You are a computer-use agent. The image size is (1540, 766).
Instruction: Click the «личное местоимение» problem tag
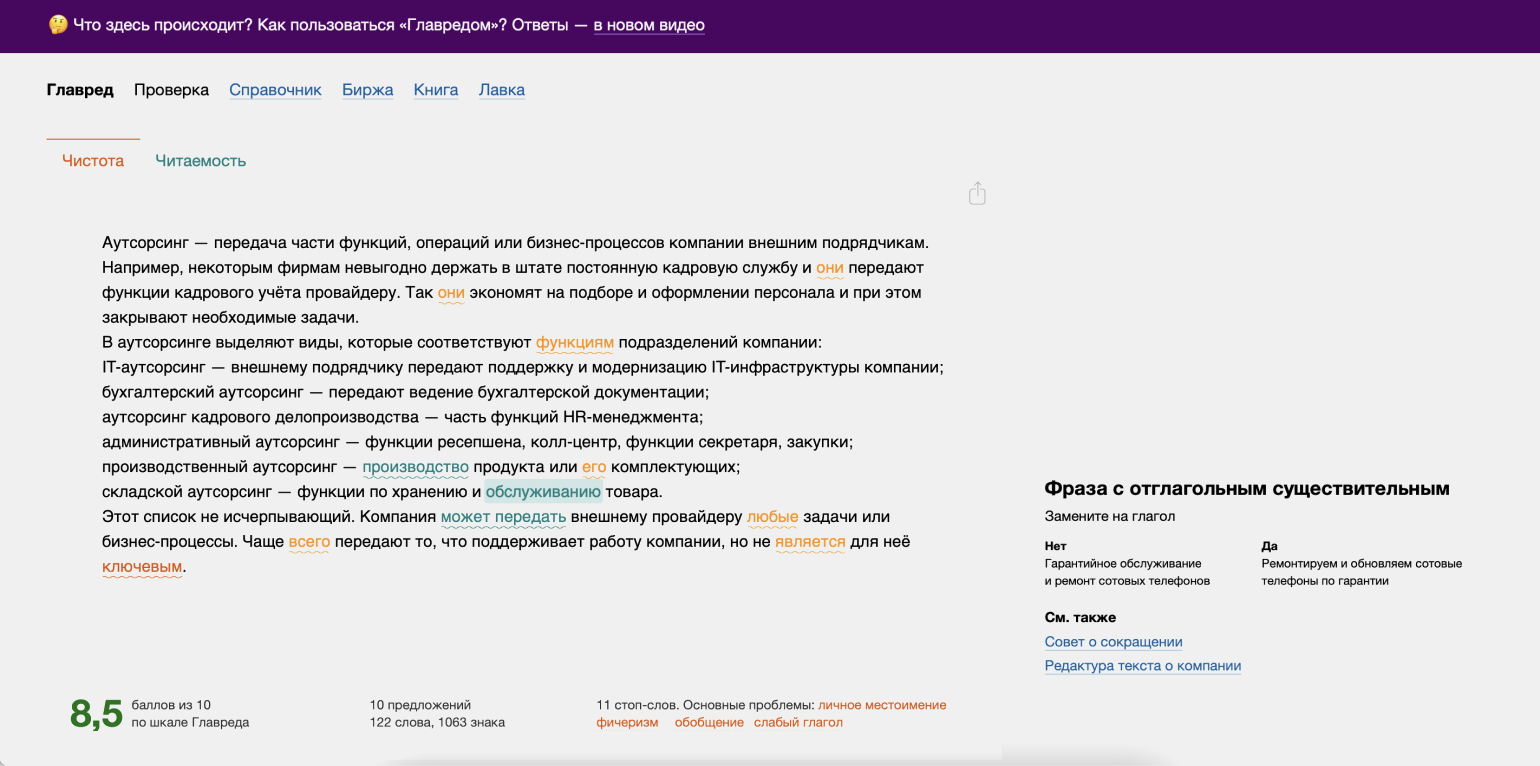pyautogui.click(x=881, y=705)
